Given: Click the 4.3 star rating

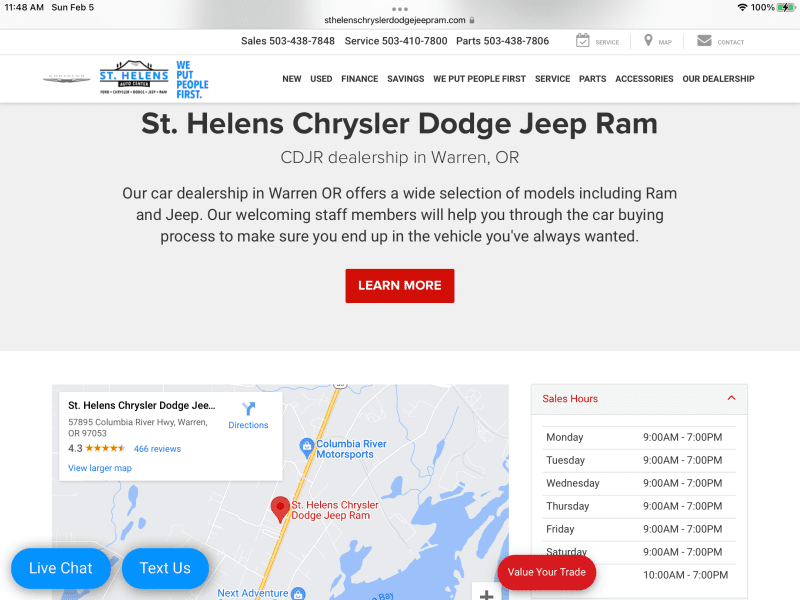Looking at the screenshot, I should click(96, 448).
